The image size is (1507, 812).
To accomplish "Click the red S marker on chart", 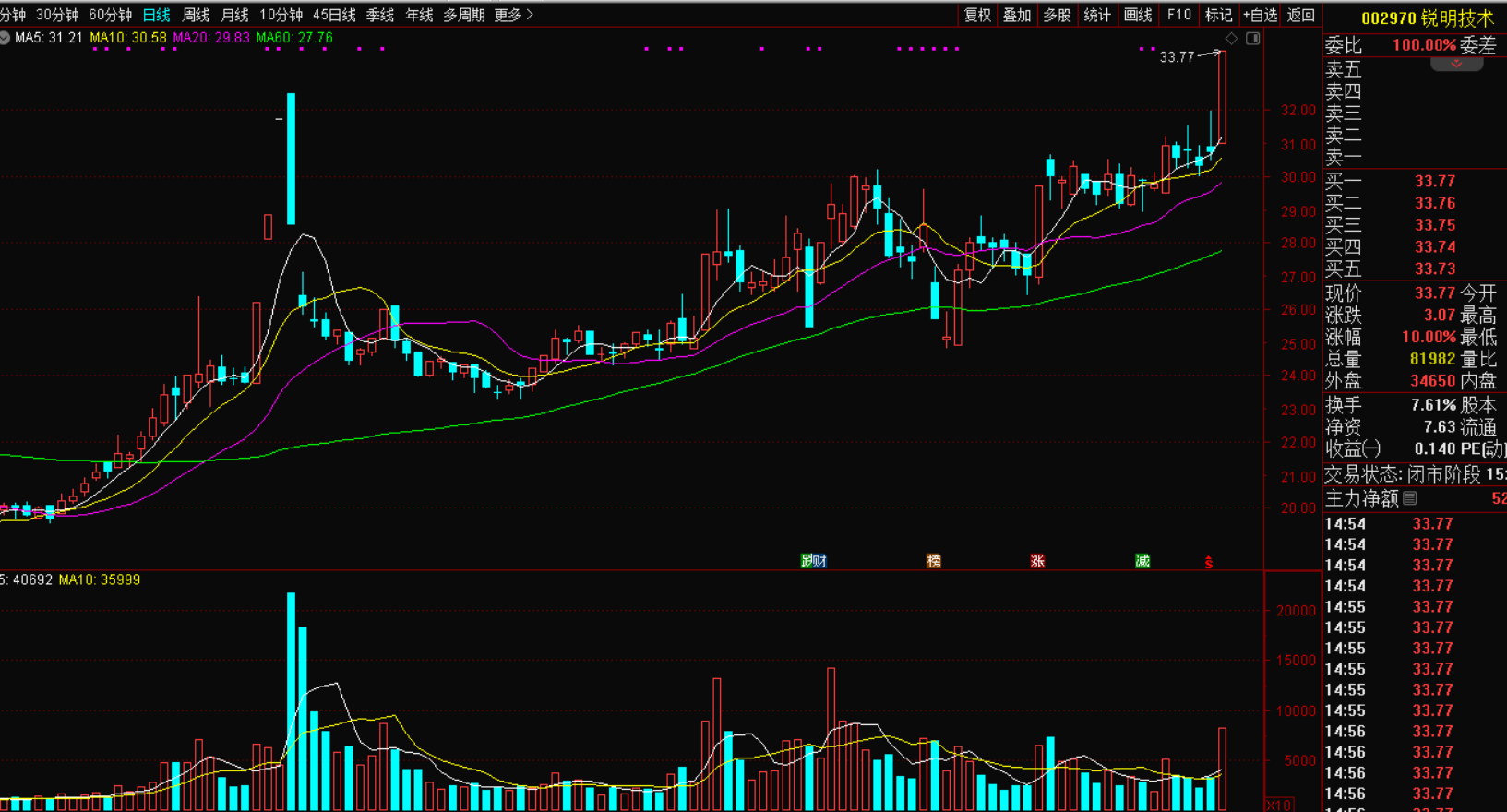I will click(x=1208, y=561).
